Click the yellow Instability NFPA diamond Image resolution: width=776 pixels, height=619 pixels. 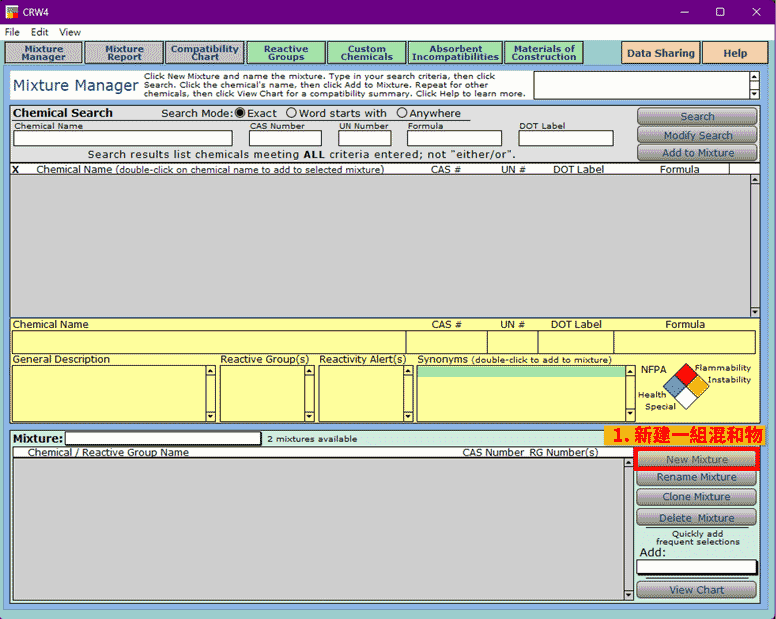(696, 386)
